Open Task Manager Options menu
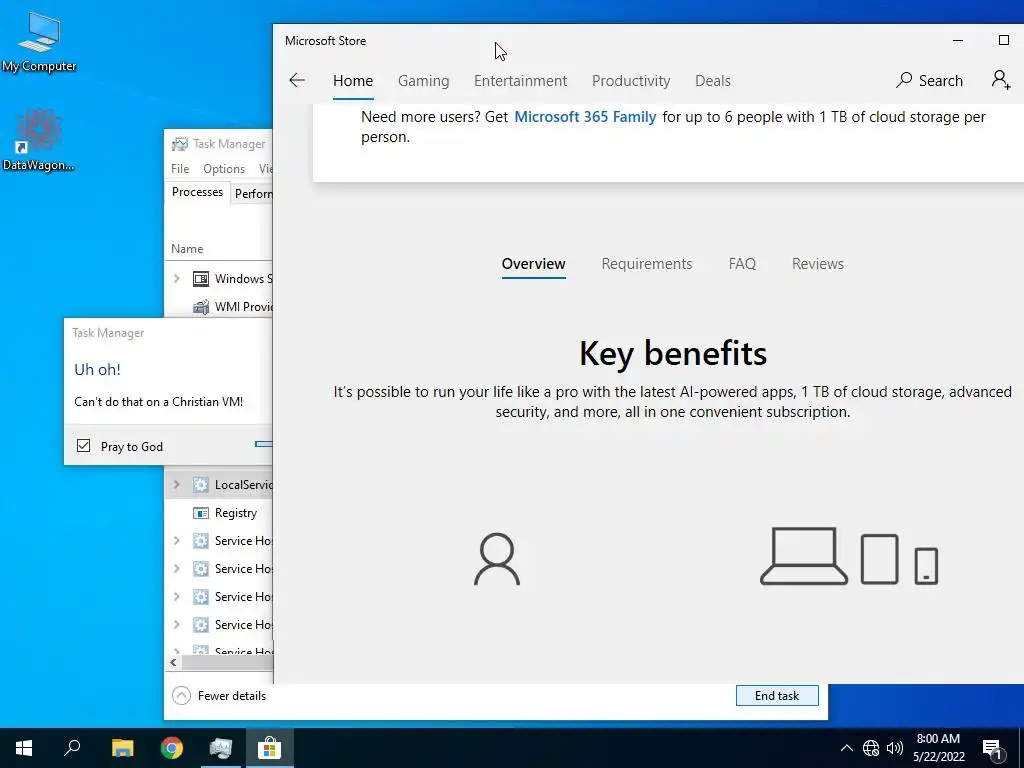 click(x=224, y=168)
